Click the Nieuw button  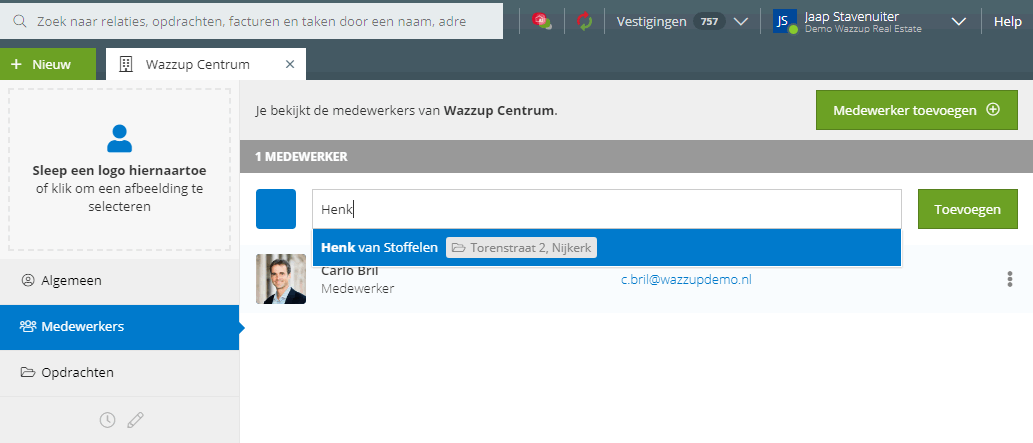point(47,65)
